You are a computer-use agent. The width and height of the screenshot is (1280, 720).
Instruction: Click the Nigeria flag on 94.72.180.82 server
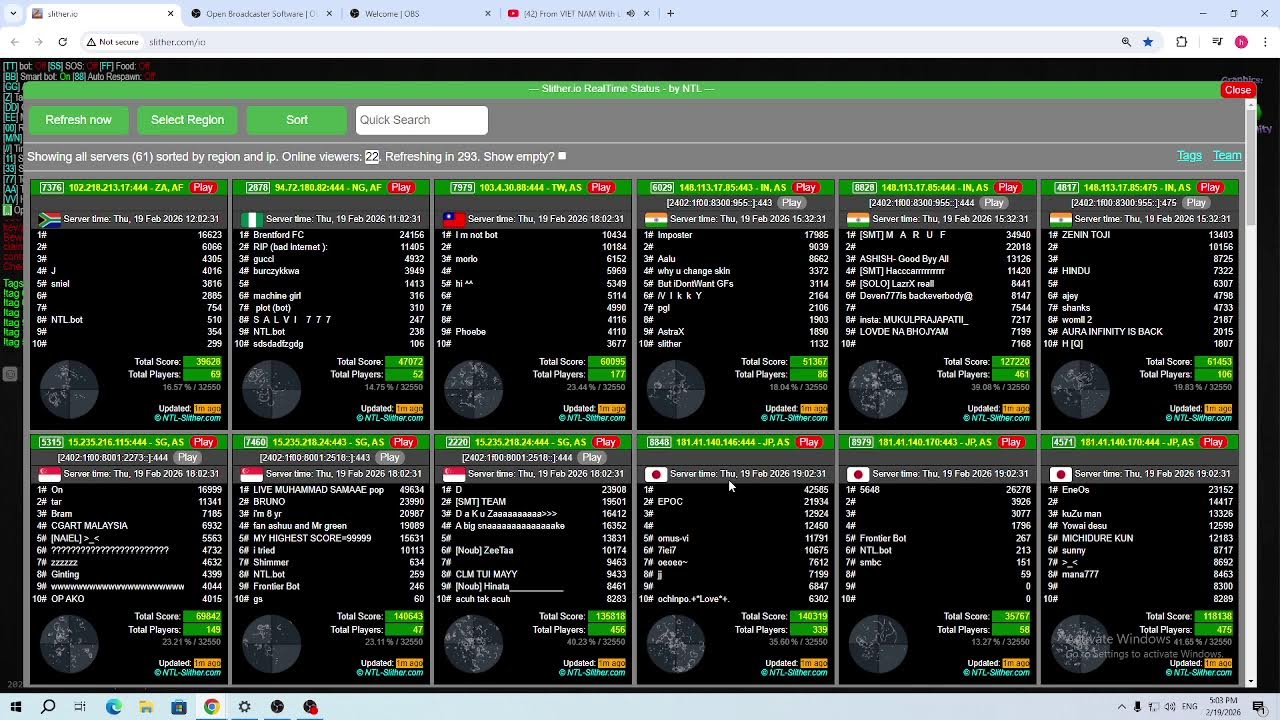click(251, 219)
